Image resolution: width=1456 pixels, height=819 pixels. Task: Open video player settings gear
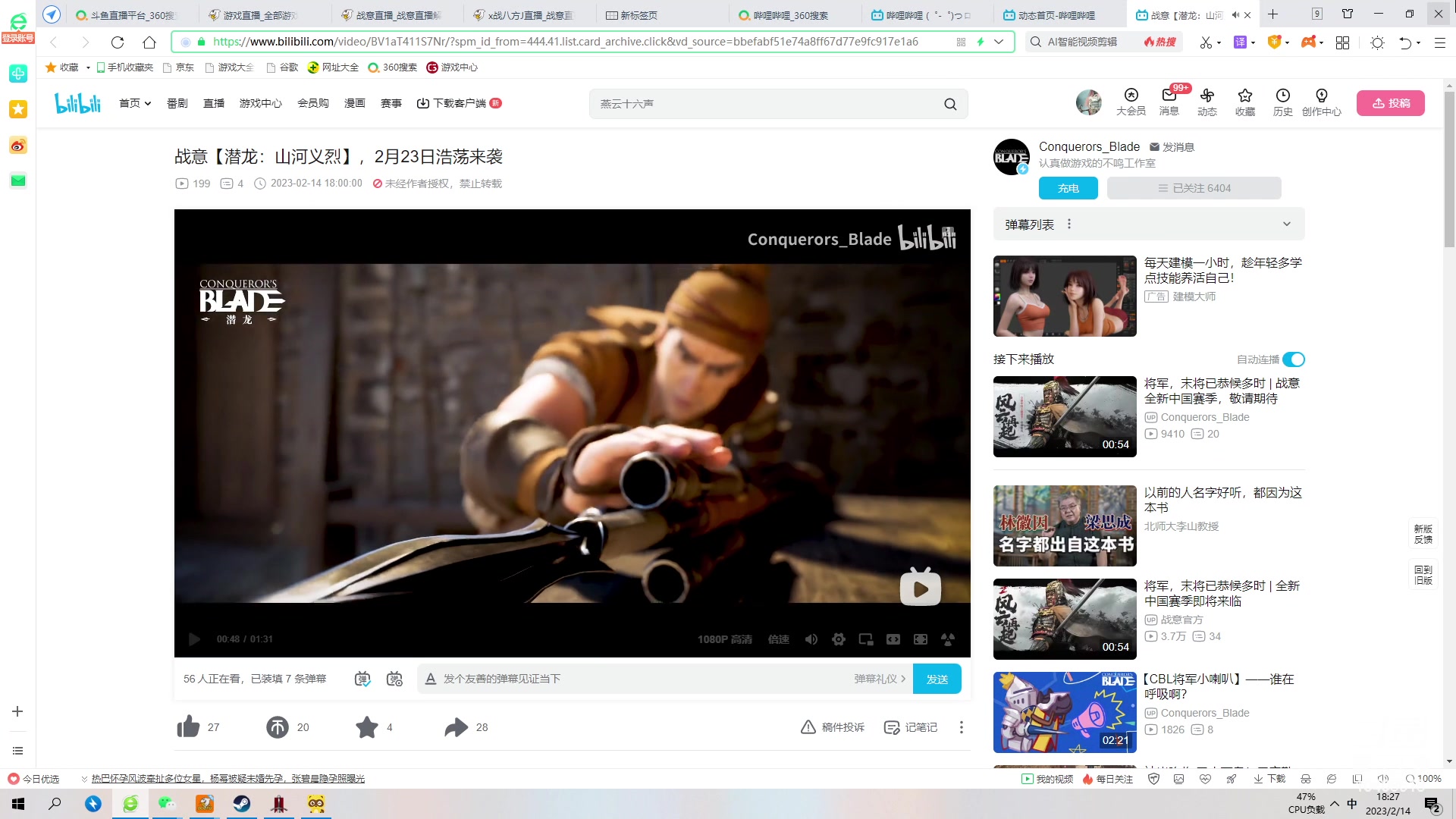[x=839, y=639]
